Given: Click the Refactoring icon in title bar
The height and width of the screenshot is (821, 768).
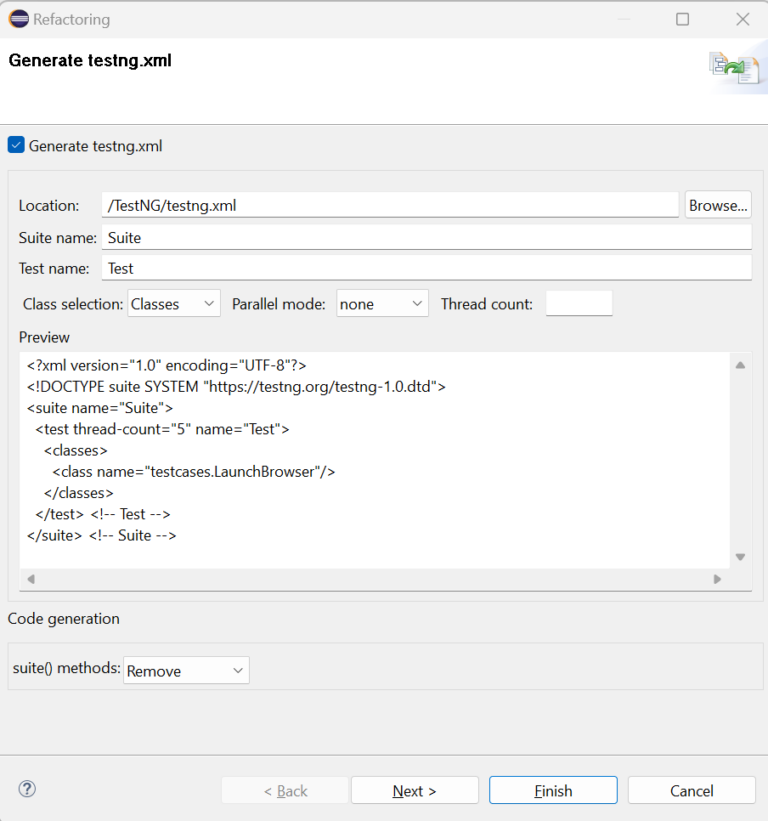Looking at the screenshot, I should 16,18.
